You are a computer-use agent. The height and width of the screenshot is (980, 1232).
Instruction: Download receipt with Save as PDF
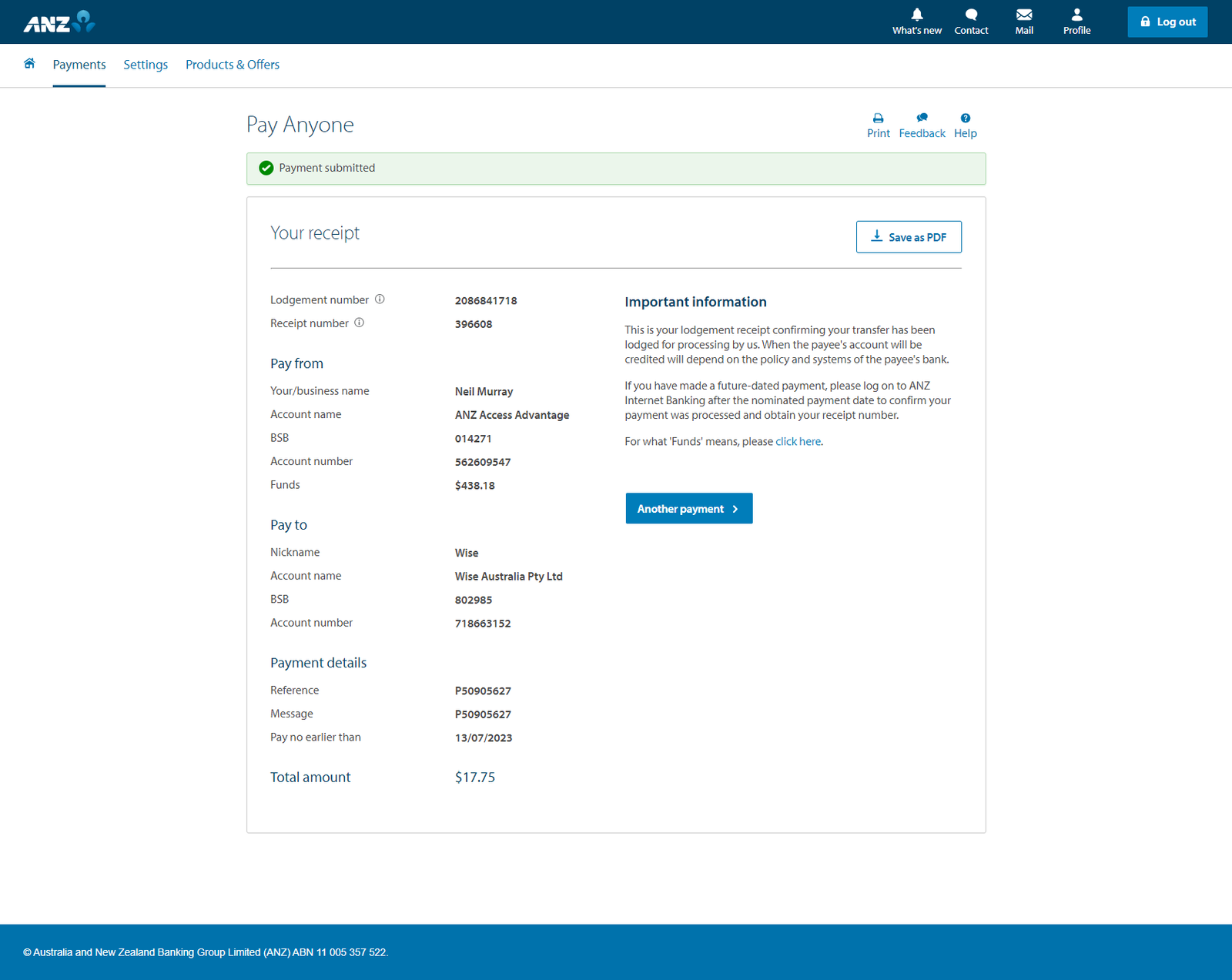pyautogui.click(x=909, y=237)
